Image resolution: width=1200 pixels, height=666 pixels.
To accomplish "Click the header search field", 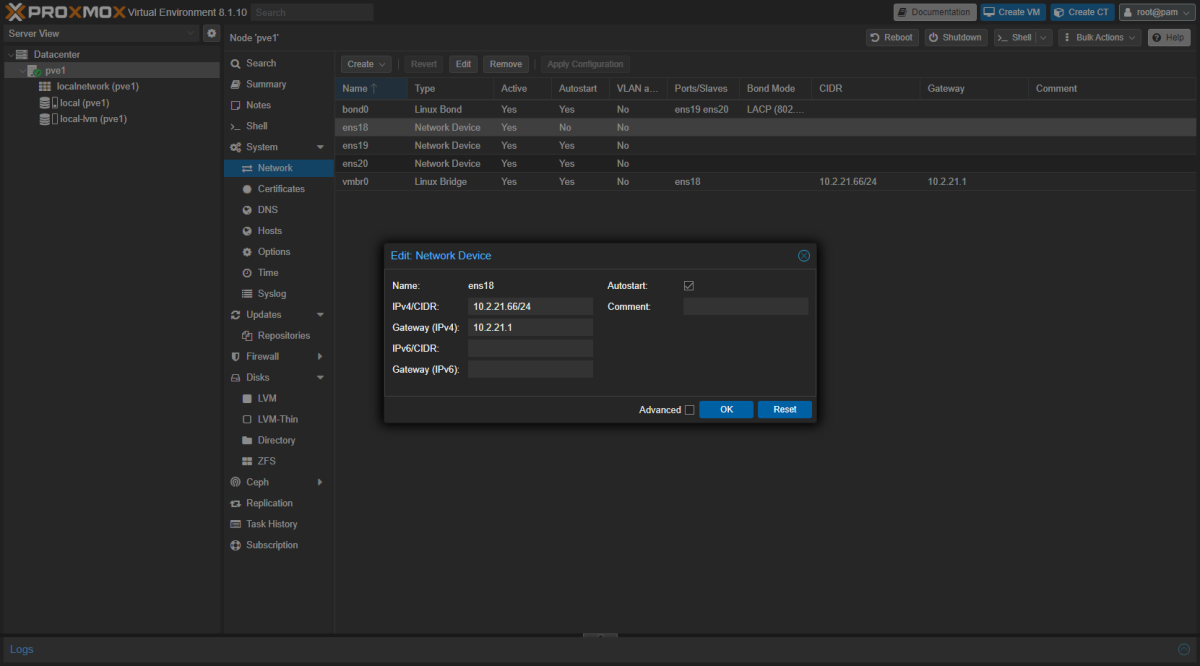I will pyautogui.click(x=312, y=12).
